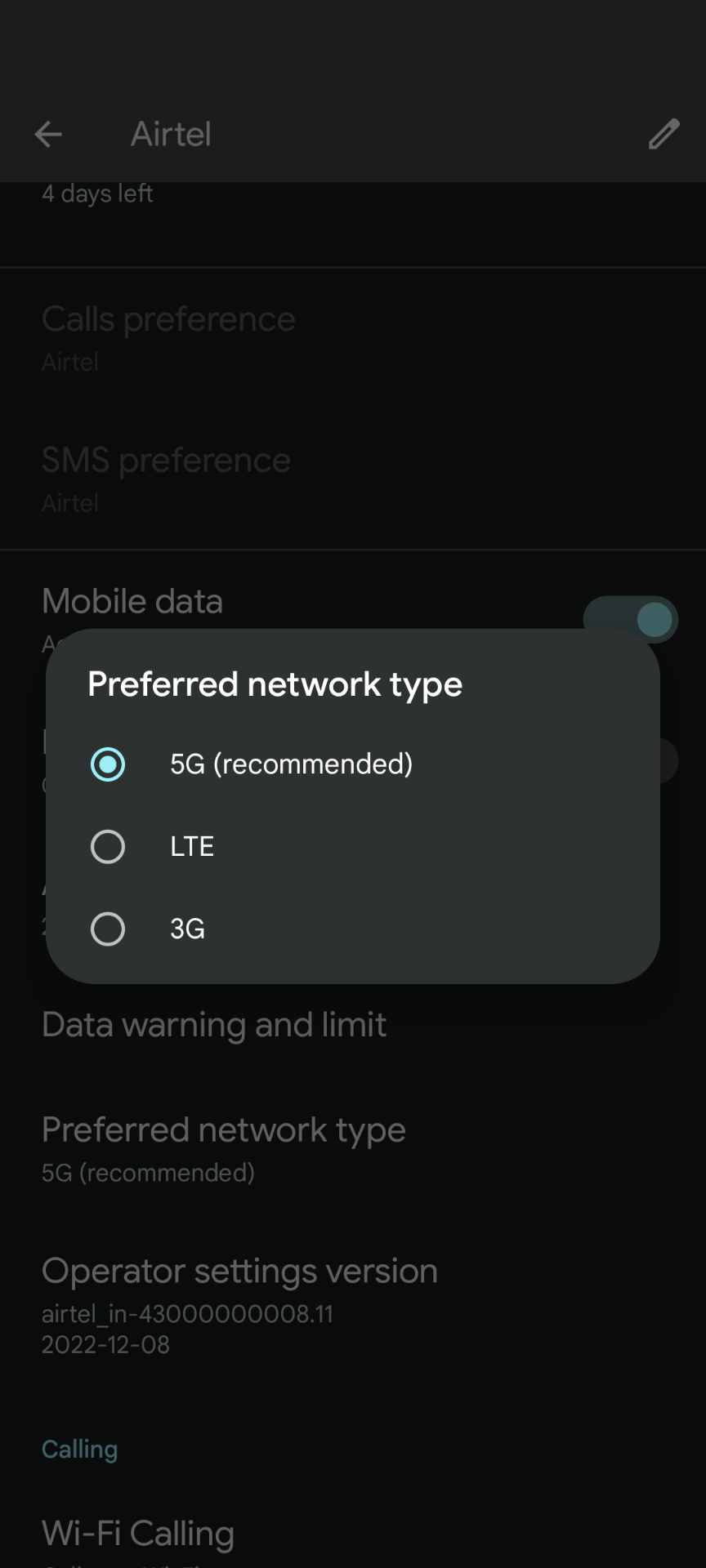
Task: Tap the back arrow icon
Action: [x=48, y=134]
